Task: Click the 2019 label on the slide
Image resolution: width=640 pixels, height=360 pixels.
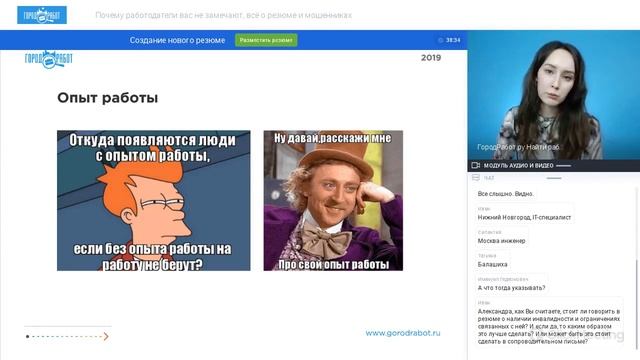Action: pos(431,58)
